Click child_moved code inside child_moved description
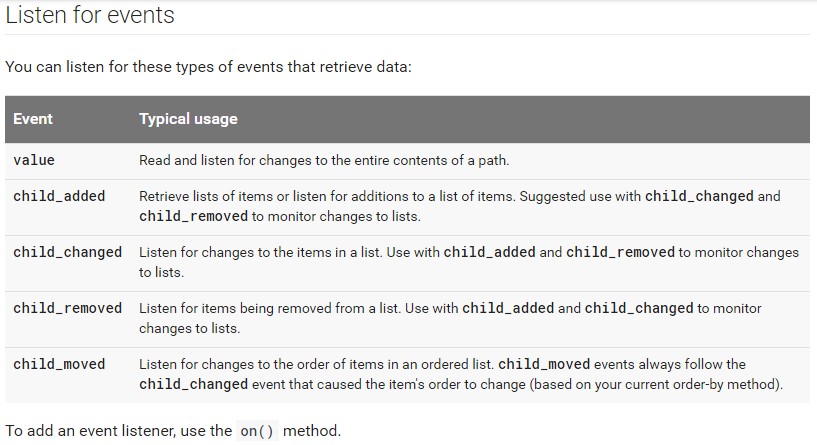 pos(544,364)
